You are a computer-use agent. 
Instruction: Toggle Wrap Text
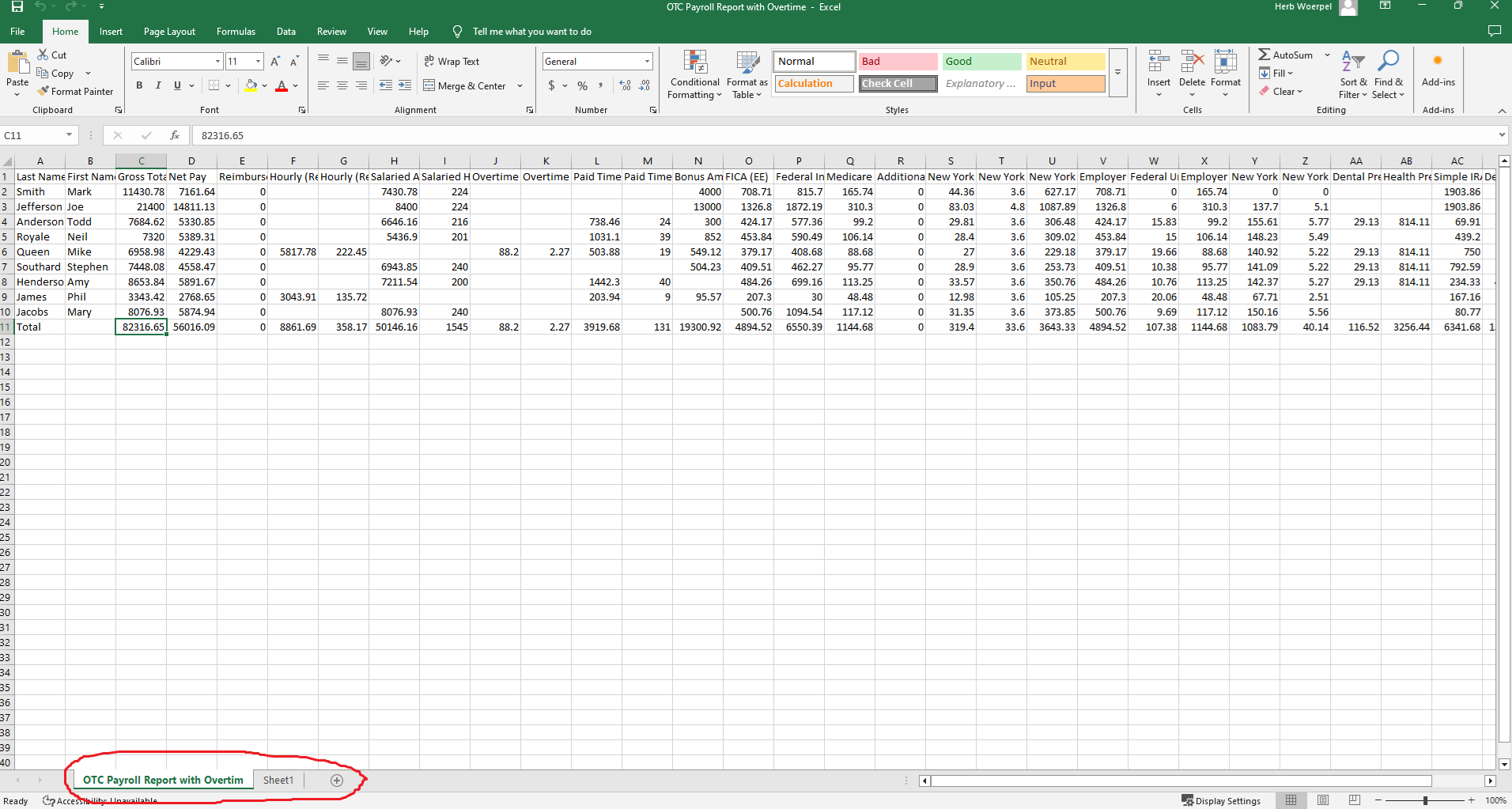(452, 61)
